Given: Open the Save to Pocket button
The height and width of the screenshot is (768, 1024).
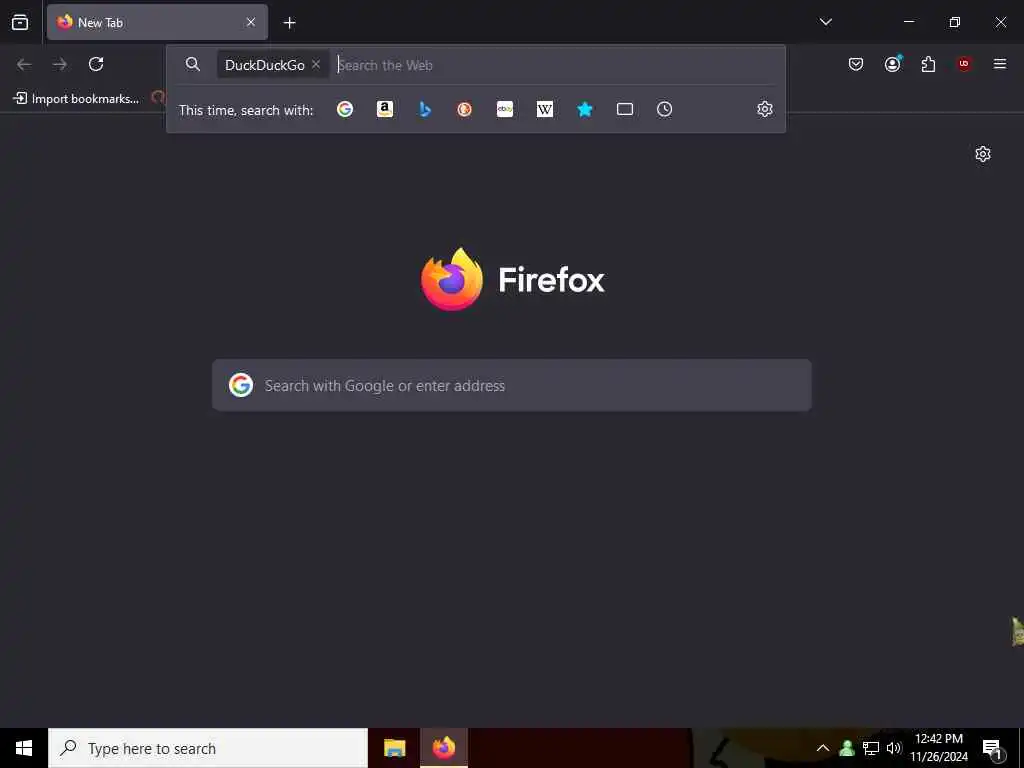Looking at the screenshot, I should click(856, 64).
